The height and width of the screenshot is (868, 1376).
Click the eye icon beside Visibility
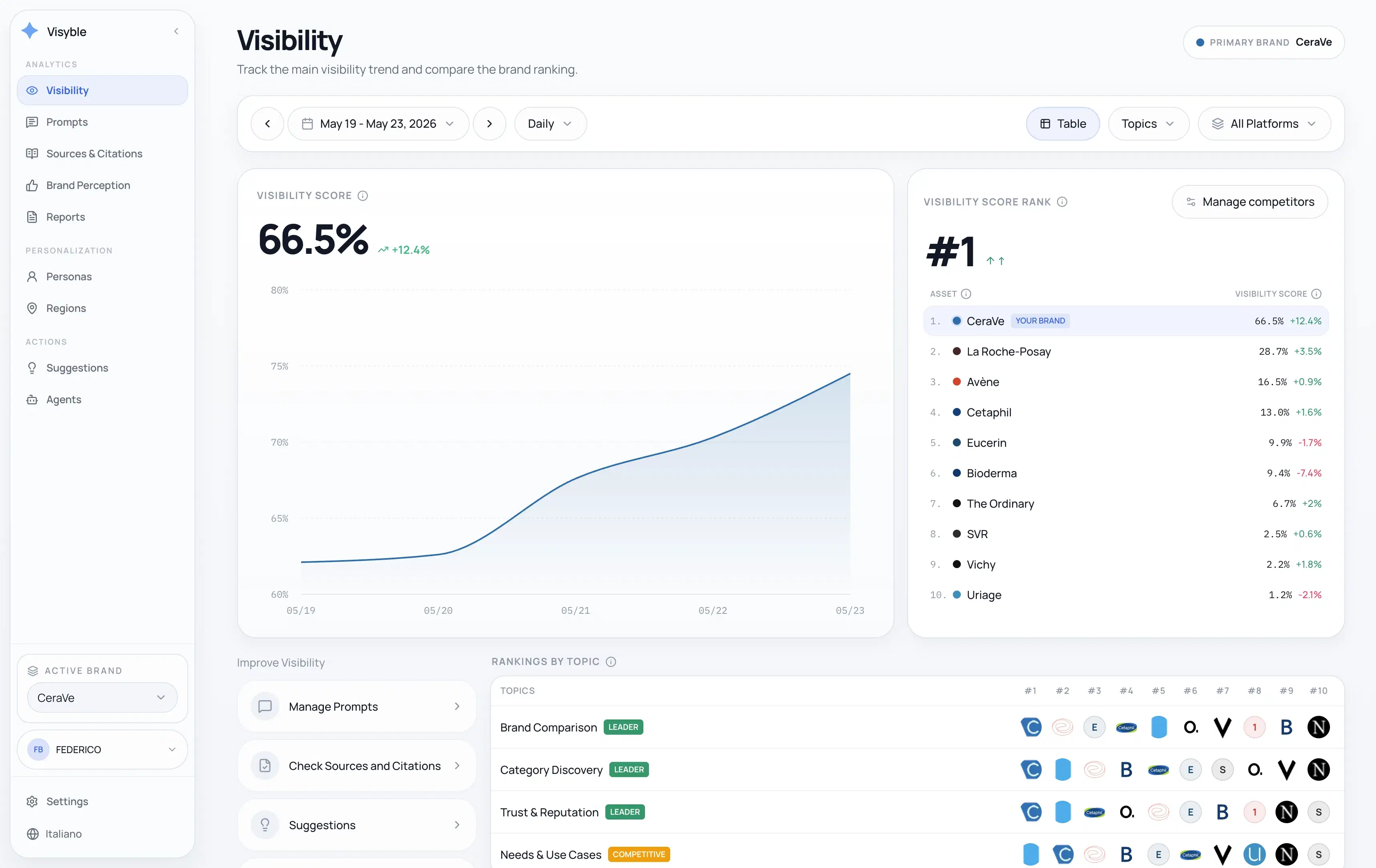(x=32, y=90)
